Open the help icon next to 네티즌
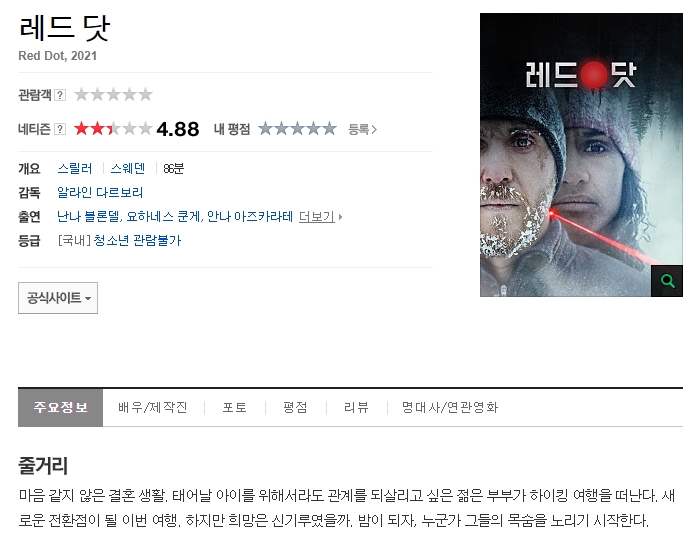The width and height of the screenshot is (691, 555). click(x=60, y=129)
